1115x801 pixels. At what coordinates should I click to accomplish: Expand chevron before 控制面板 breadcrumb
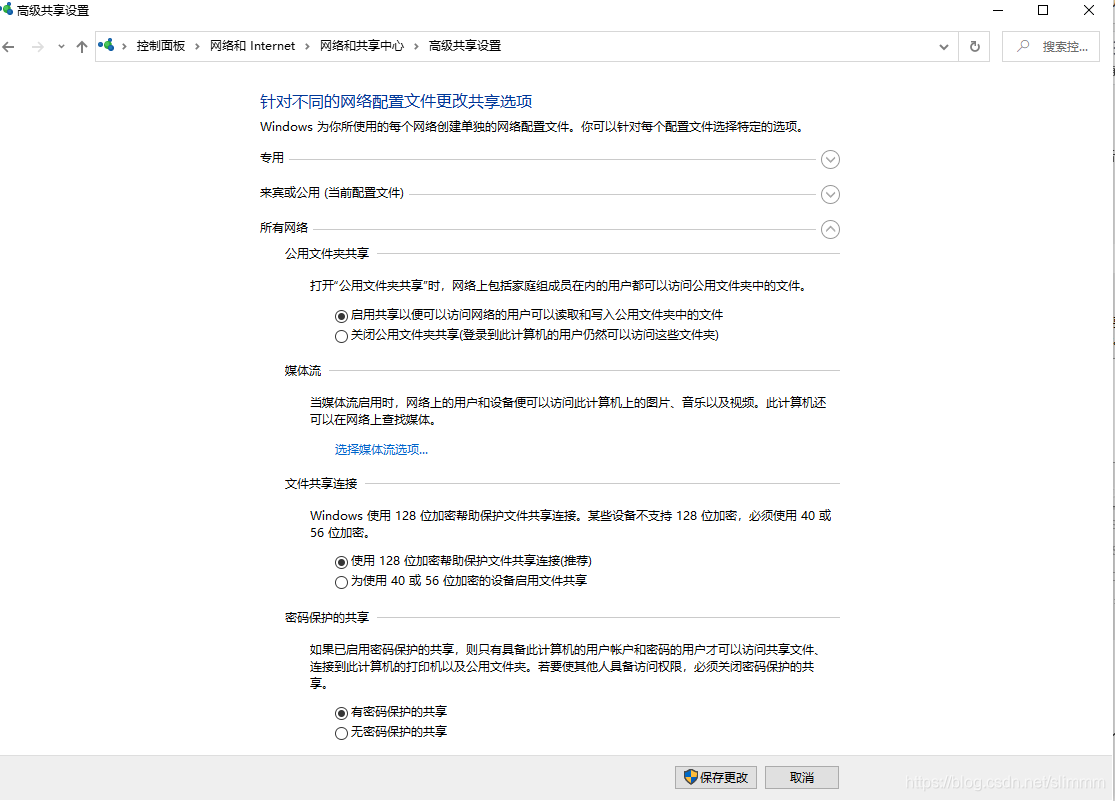(124, 47)
